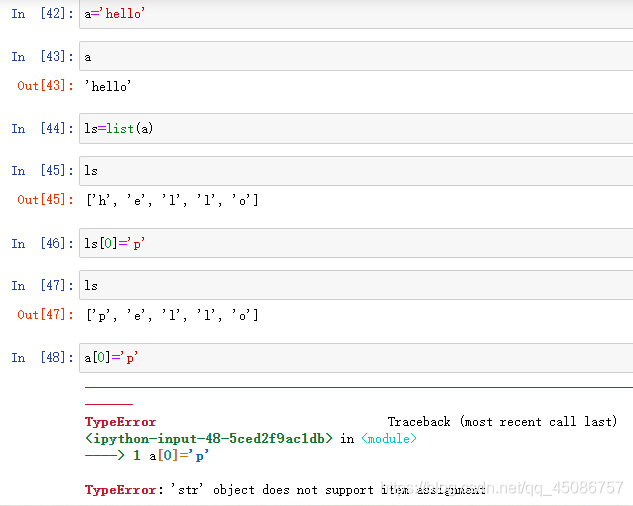Click ipython-input-48-5ced2f9ac1db text
633x506 pixels.
point(209,439)
